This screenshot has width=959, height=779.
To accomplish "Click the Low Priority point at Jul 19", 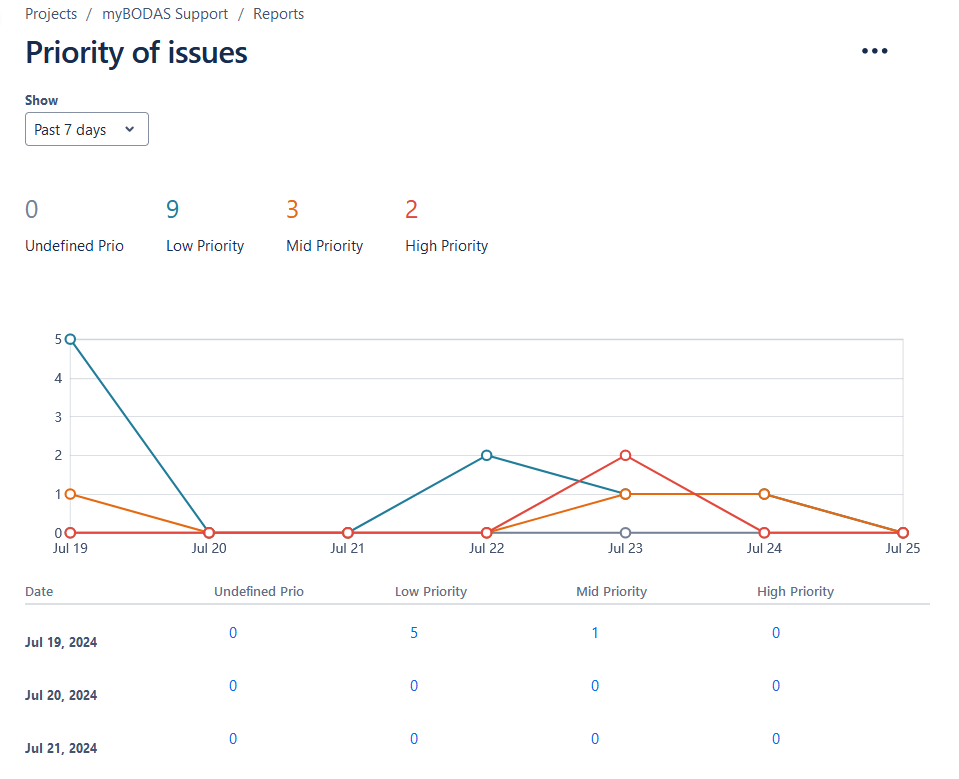I will click(x=70, y=339).
